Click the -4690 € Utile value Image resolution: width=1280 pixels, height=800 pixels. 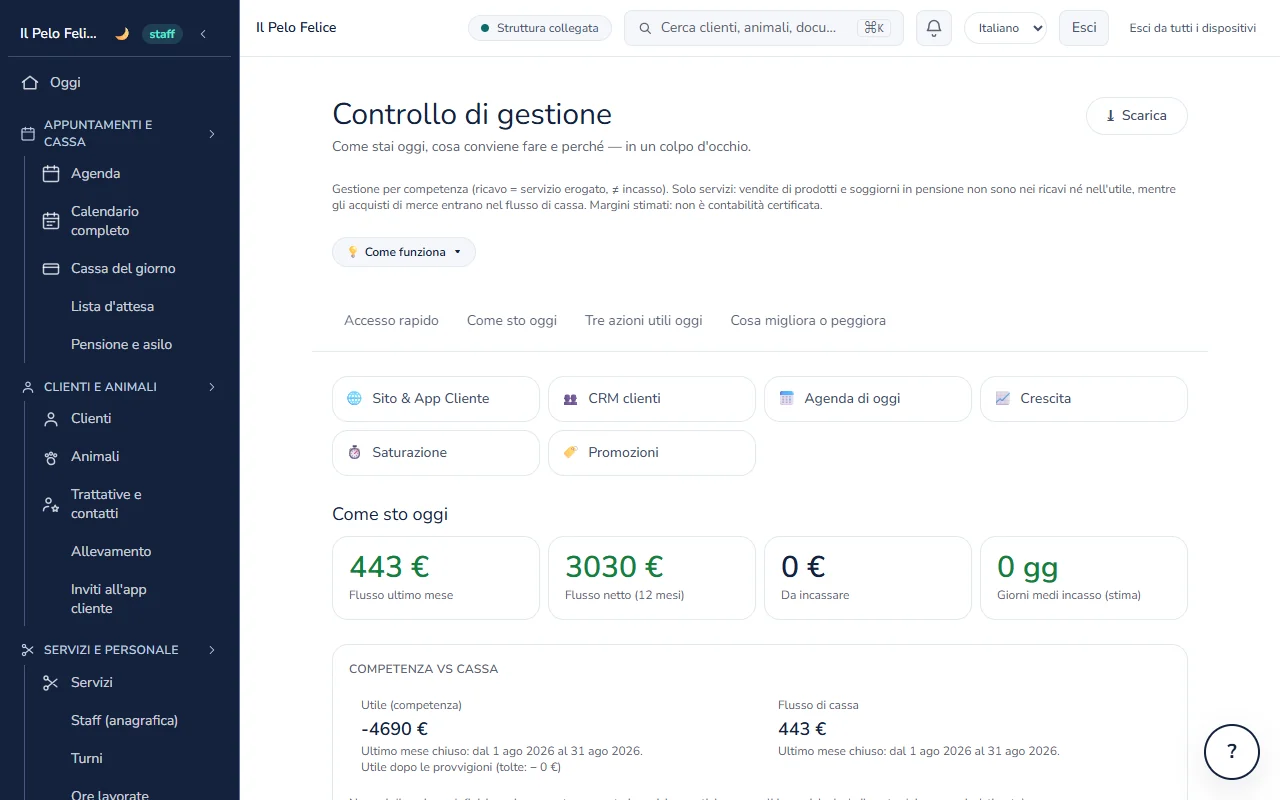coord(394,729)
